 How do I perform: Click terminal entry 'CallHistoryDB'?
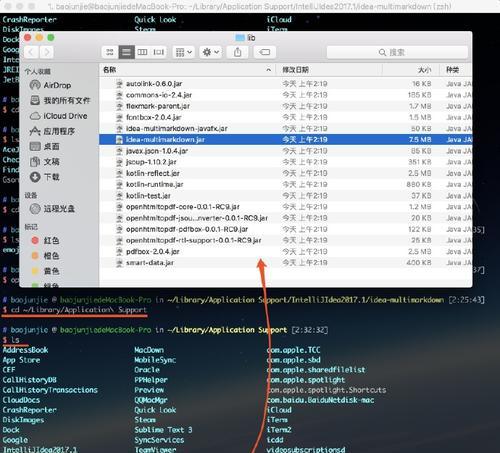(x=29, y=380)
